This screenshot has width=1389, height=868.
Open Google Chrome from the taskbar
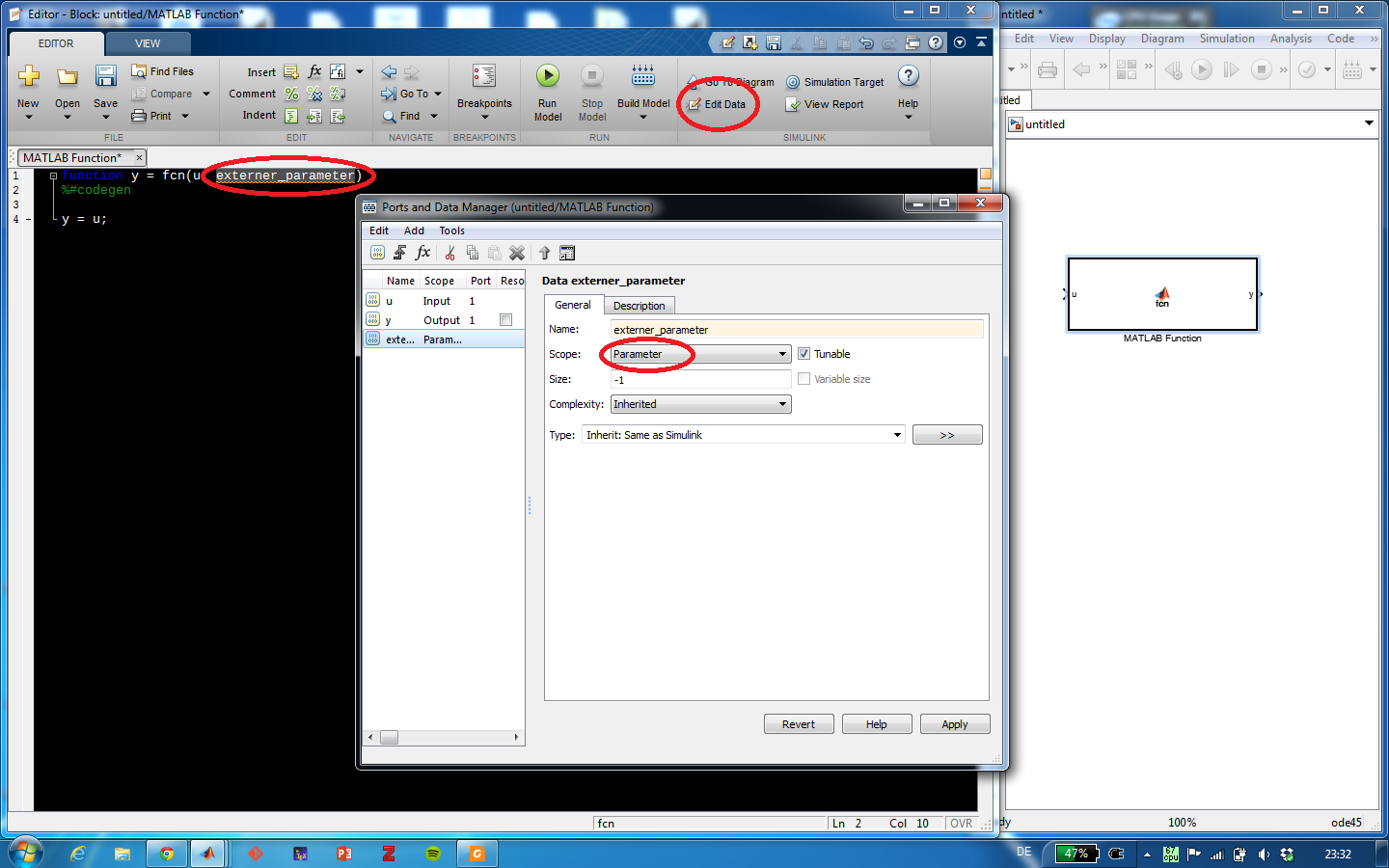click(x=167, y=854)
